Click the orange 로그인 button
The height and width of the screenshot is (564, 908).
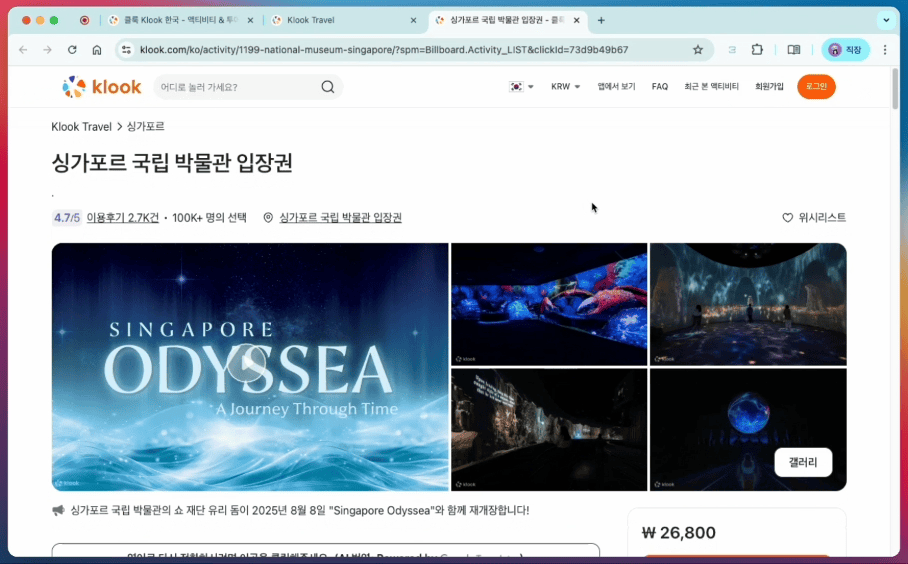click(816, 87)
